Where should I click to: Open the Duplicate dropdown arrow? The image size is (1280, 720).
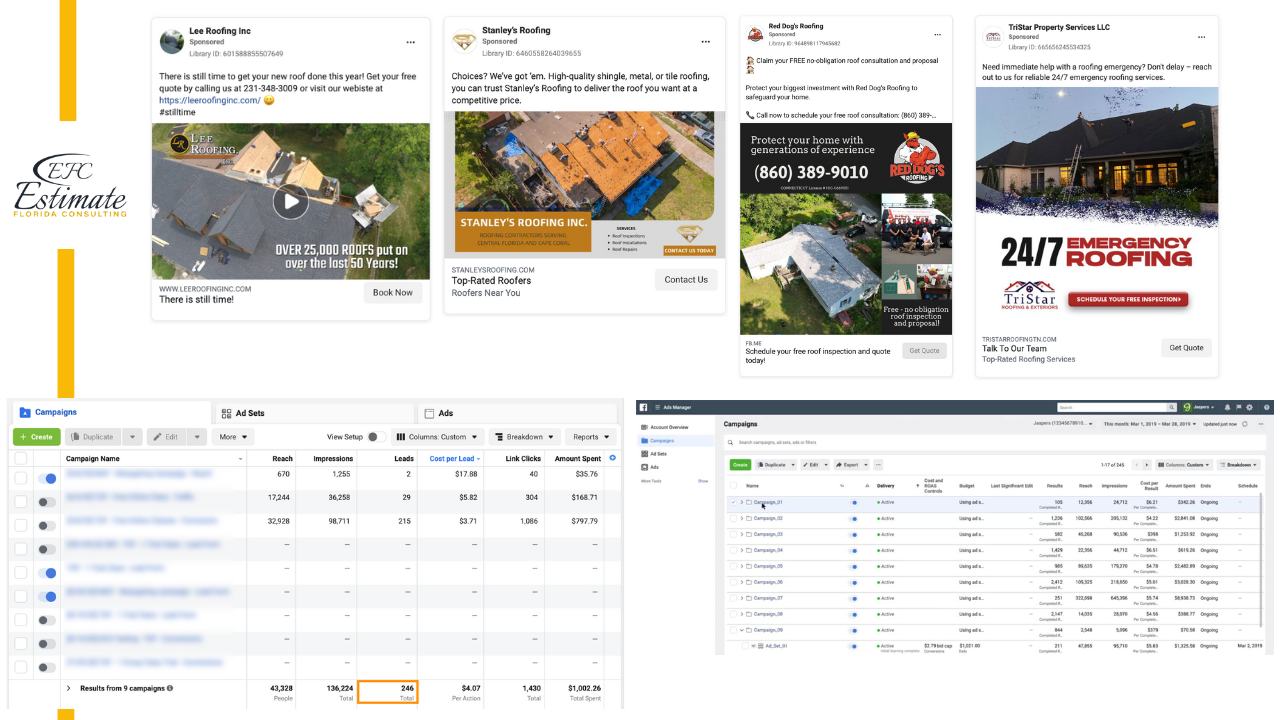pyautogui.click(x=133, y=437)
